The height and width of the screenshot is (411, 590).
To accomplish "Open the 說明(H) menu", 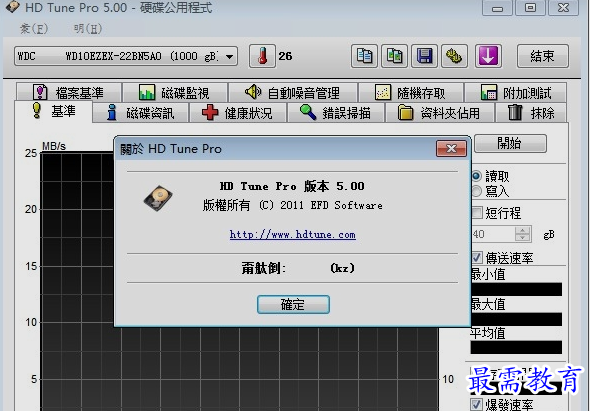I will tap(88, 29).
